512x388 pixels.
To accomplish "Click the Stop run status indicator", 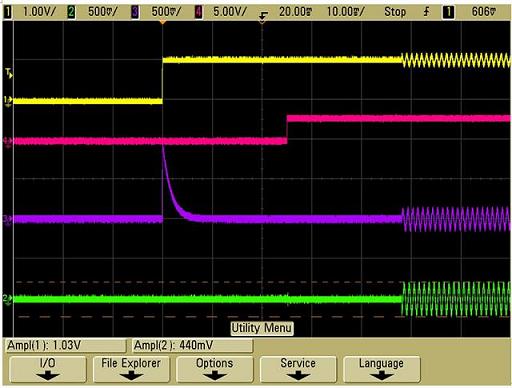I will (395, 12).
